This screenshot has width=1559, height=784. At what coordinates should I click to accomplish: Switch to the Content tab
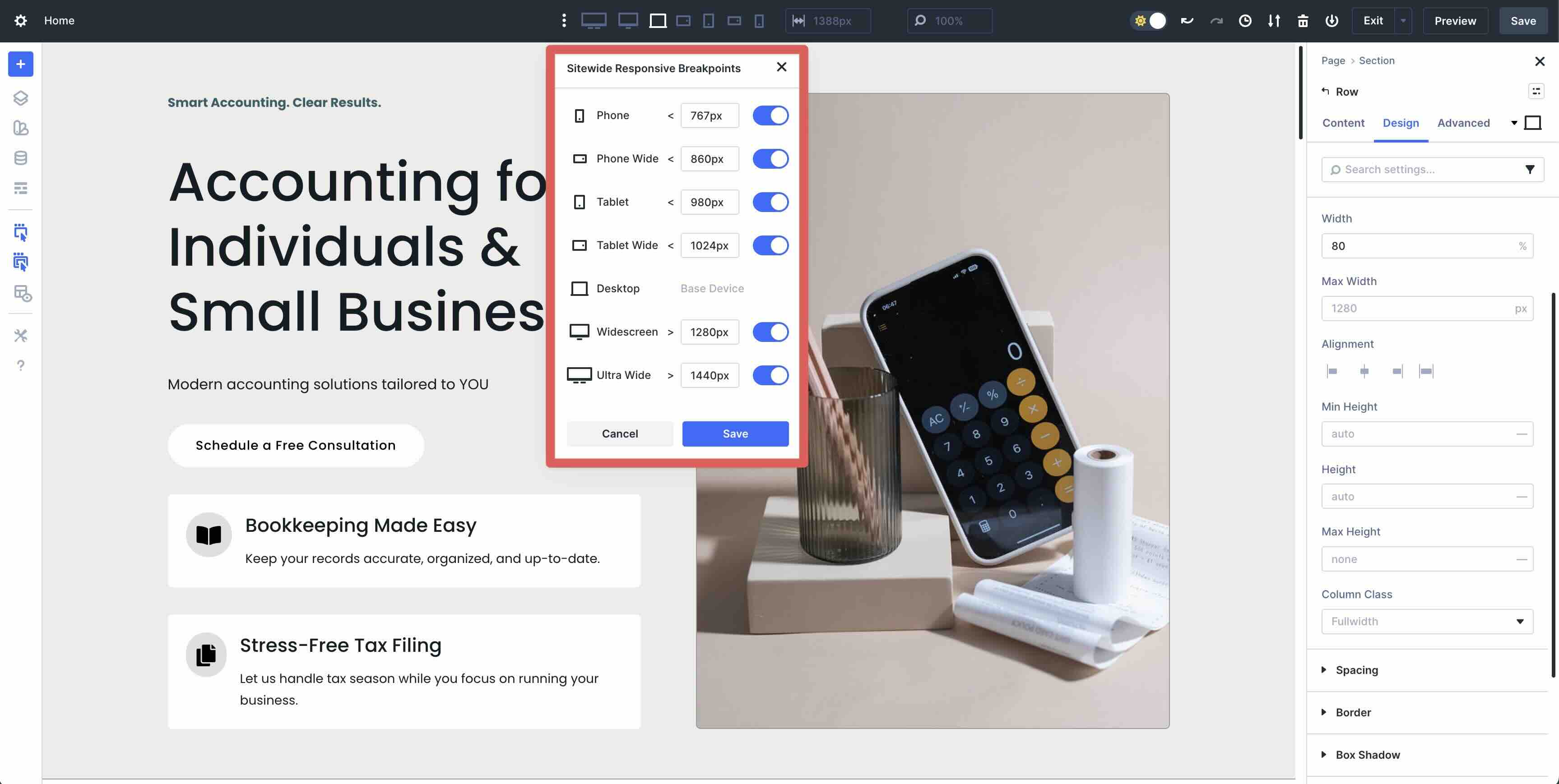[1343, 123]
